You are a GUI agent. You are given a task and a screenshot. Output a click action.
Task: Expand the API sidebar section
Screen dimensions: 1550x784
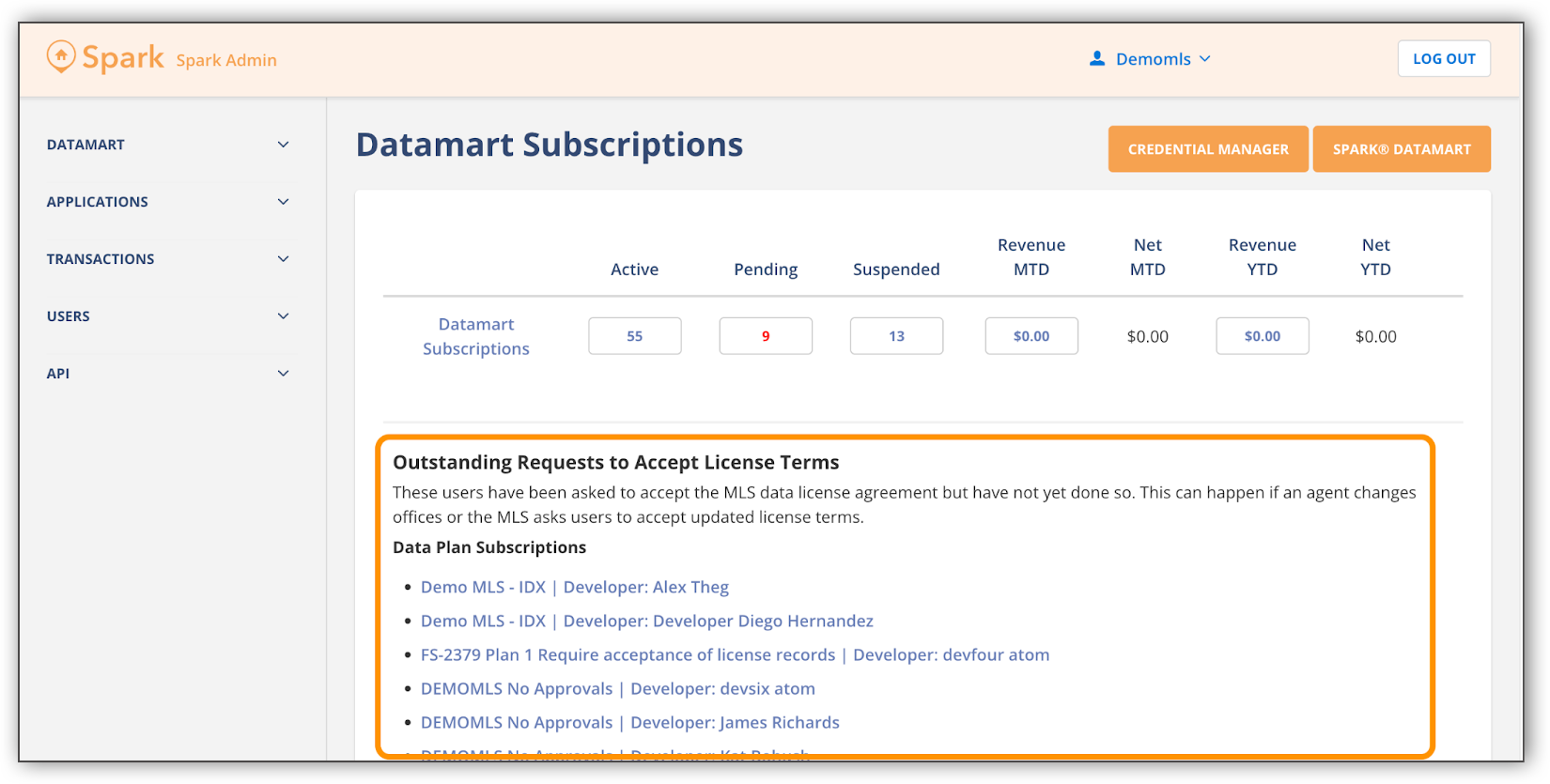tap(168, 374)
